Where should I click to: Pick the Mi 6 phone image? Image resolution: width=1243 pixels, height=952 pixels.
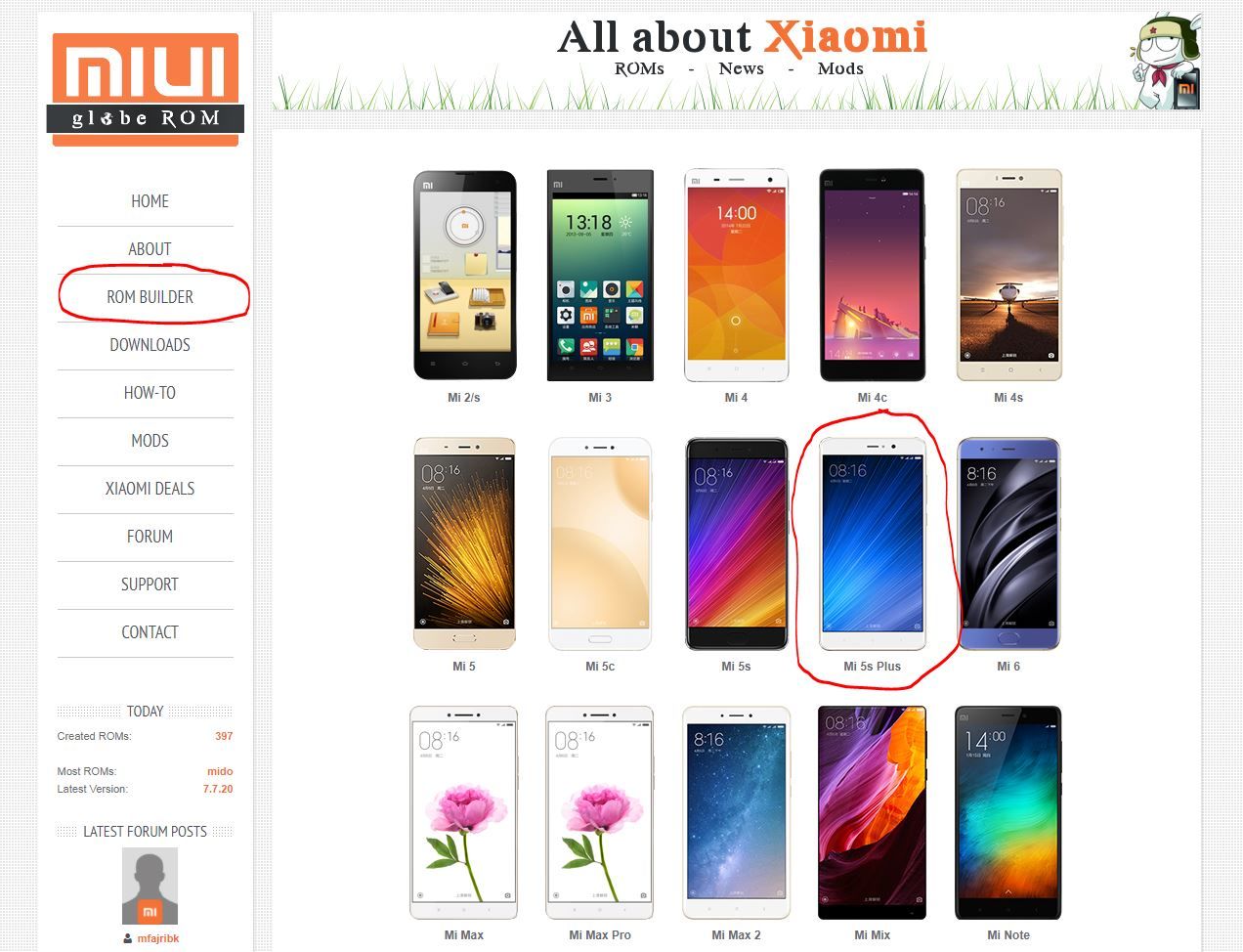[1008, 544]
